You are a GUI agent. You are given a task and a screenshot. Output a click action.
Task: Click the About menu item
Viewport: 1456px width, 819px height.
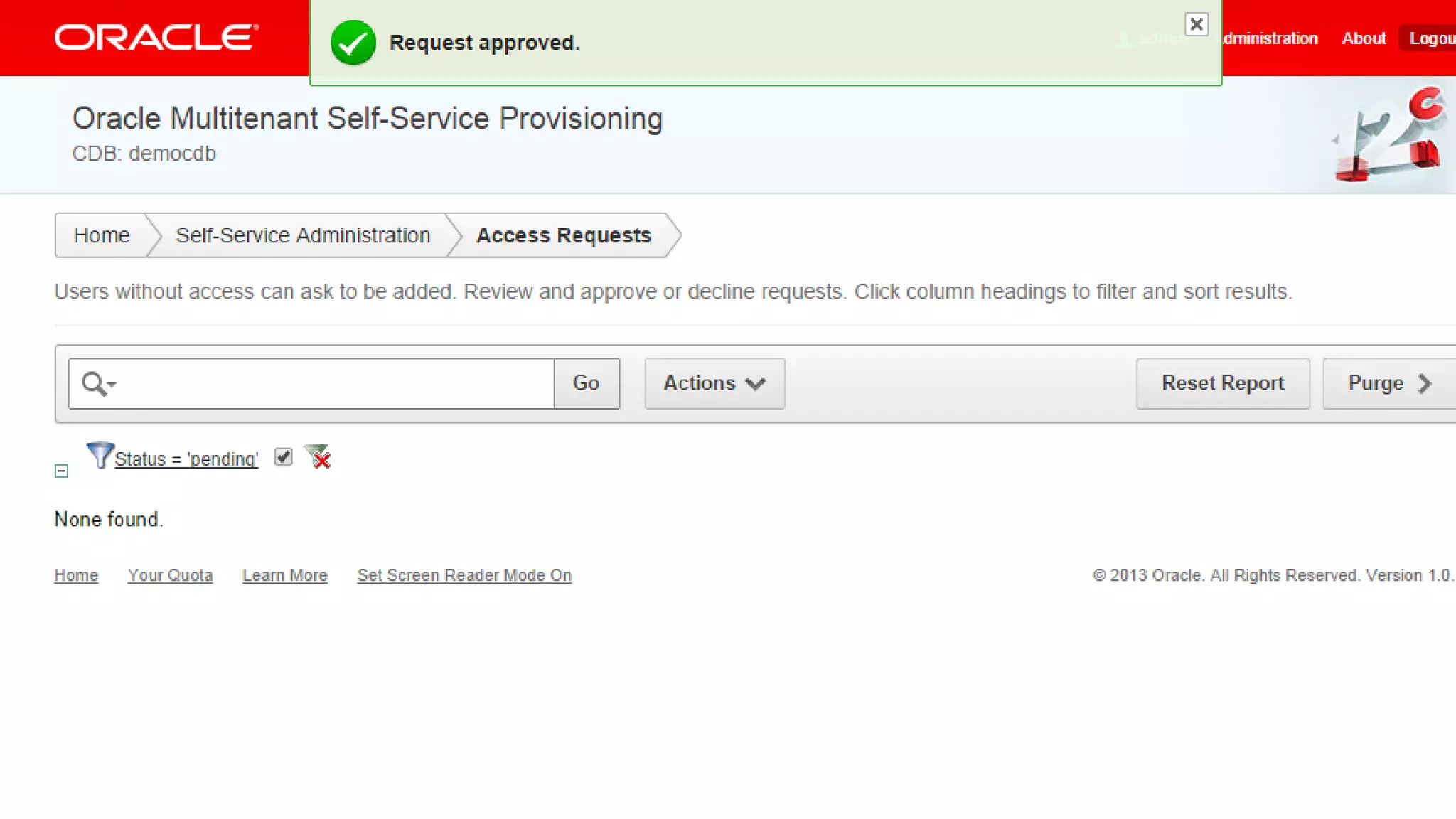[1363, 38]
